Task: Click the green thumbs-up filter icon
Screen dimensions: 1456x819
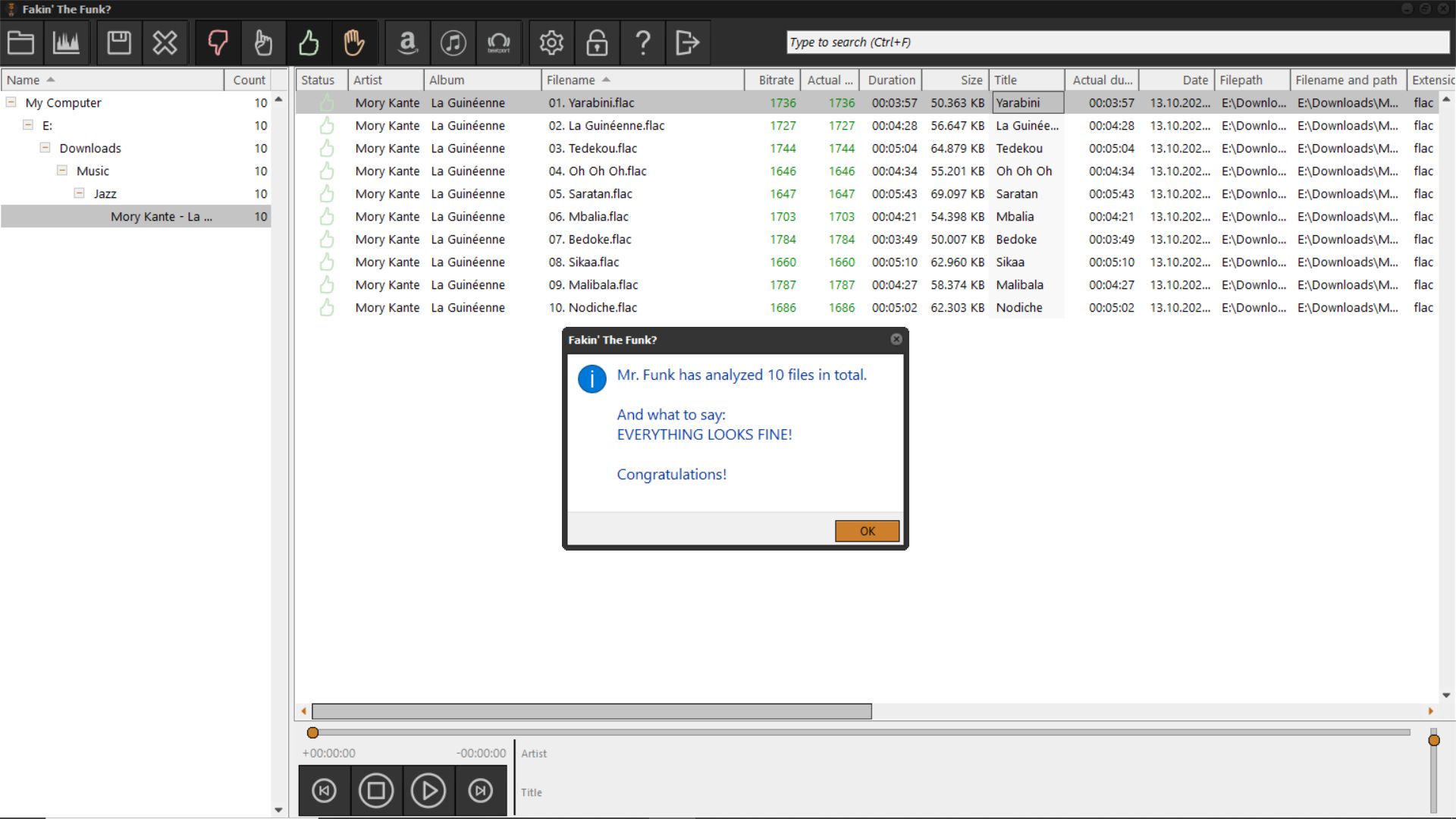Action: point(309,42)
